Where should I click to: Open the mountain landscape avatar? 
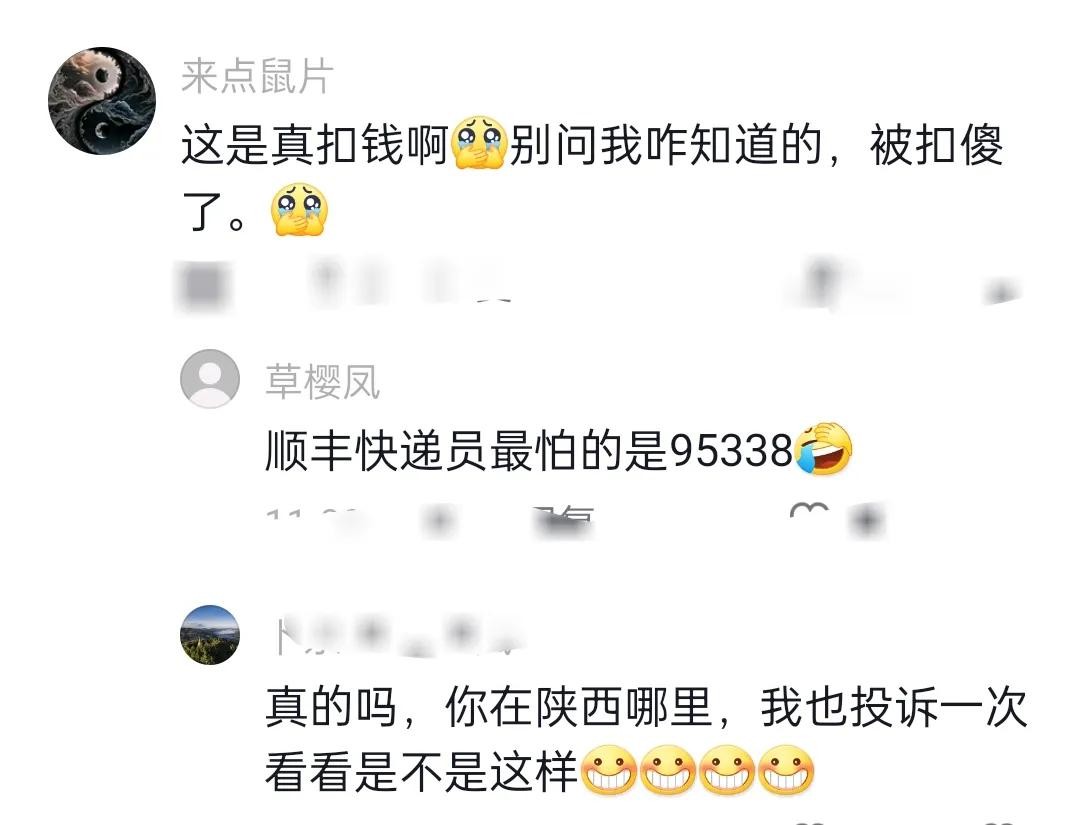pos(210,634)
